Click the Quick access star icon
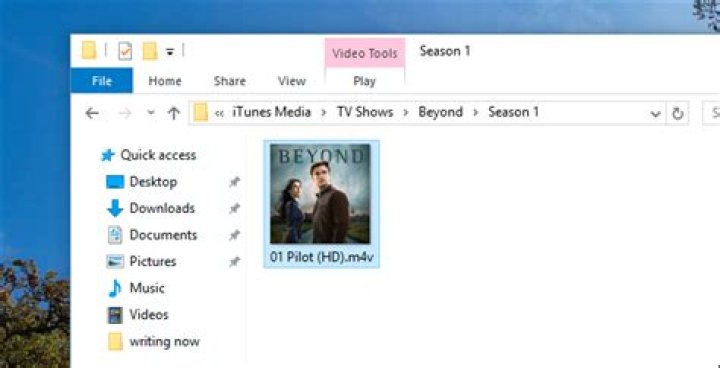Viewport: 720px width, 368px height. pos(107,155)
